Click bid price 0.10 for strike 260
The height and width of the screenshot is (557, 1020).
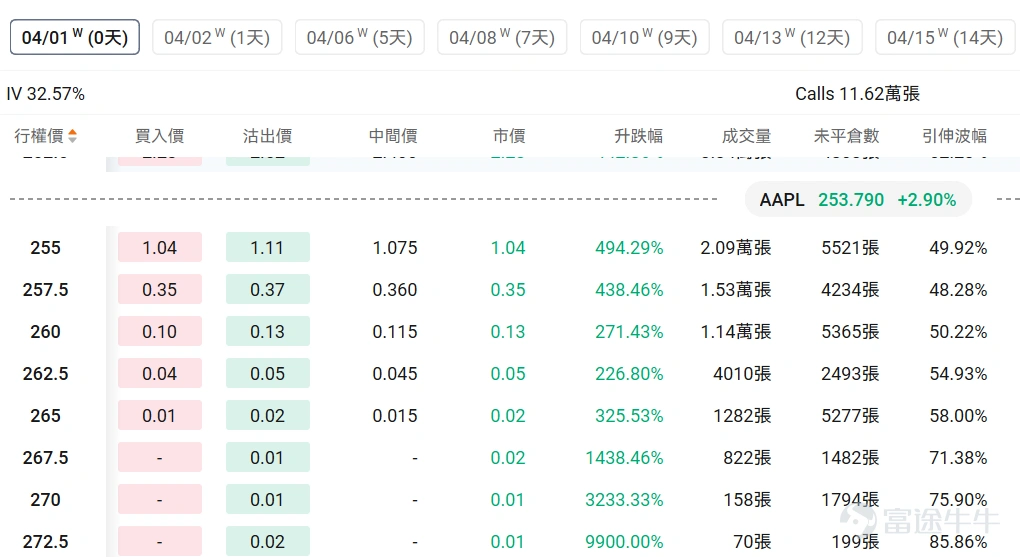click(160, 331)
